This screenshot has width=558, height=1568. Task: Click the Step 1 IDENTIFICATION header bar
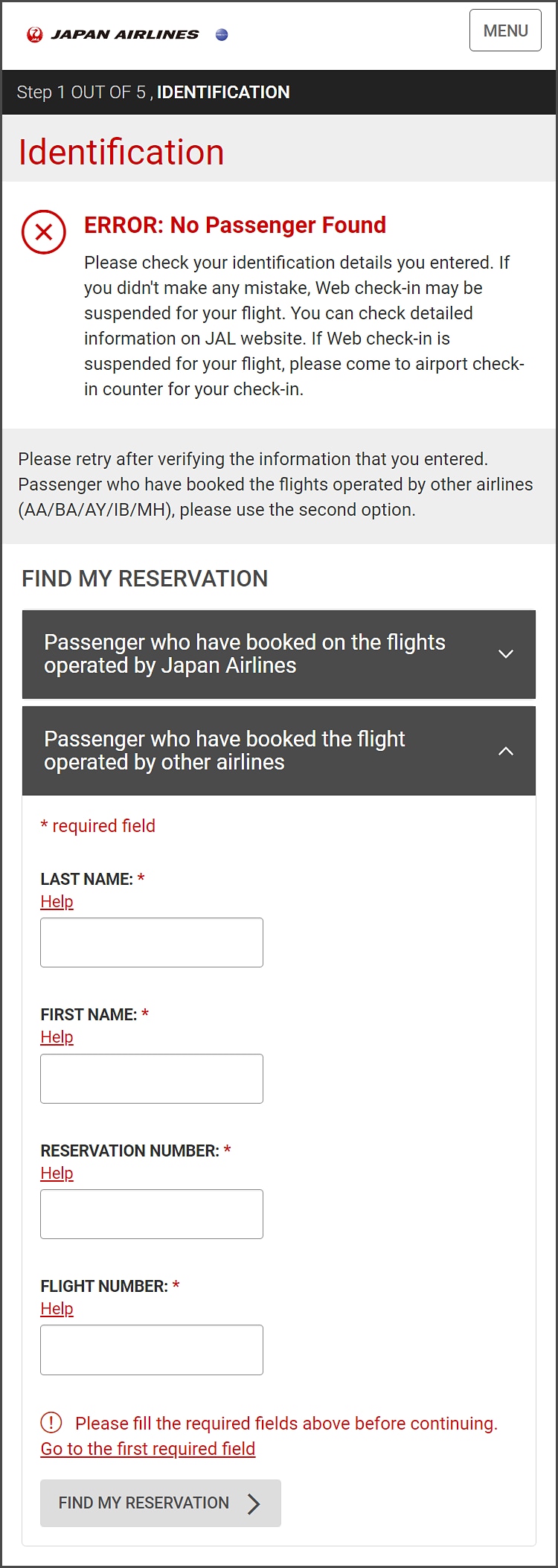coord(279,92)
